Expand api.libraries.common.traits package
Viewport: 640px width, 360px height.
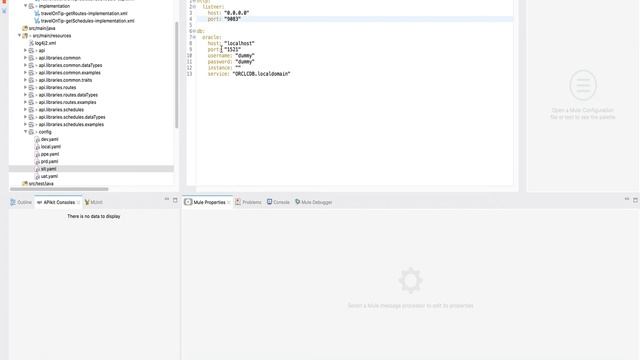(25, 80)
